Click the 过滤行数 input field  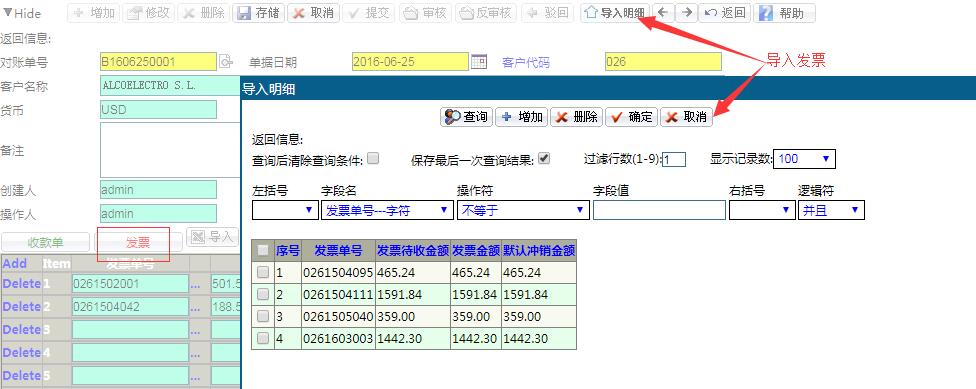pyautogui.click(x=673, y=159)
